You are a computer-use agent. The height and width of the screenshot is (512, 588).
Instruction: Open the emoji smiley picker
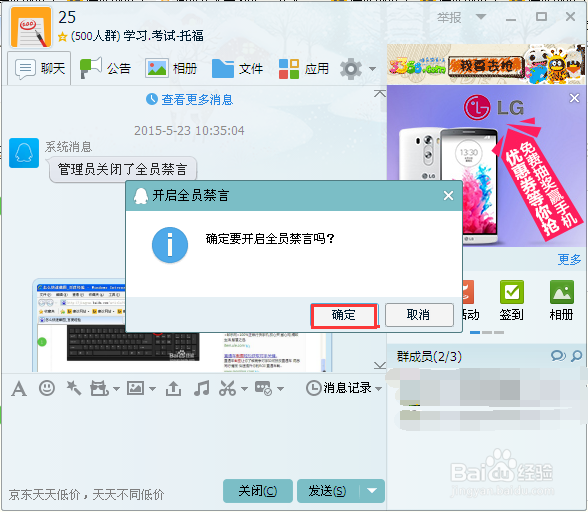47,388
